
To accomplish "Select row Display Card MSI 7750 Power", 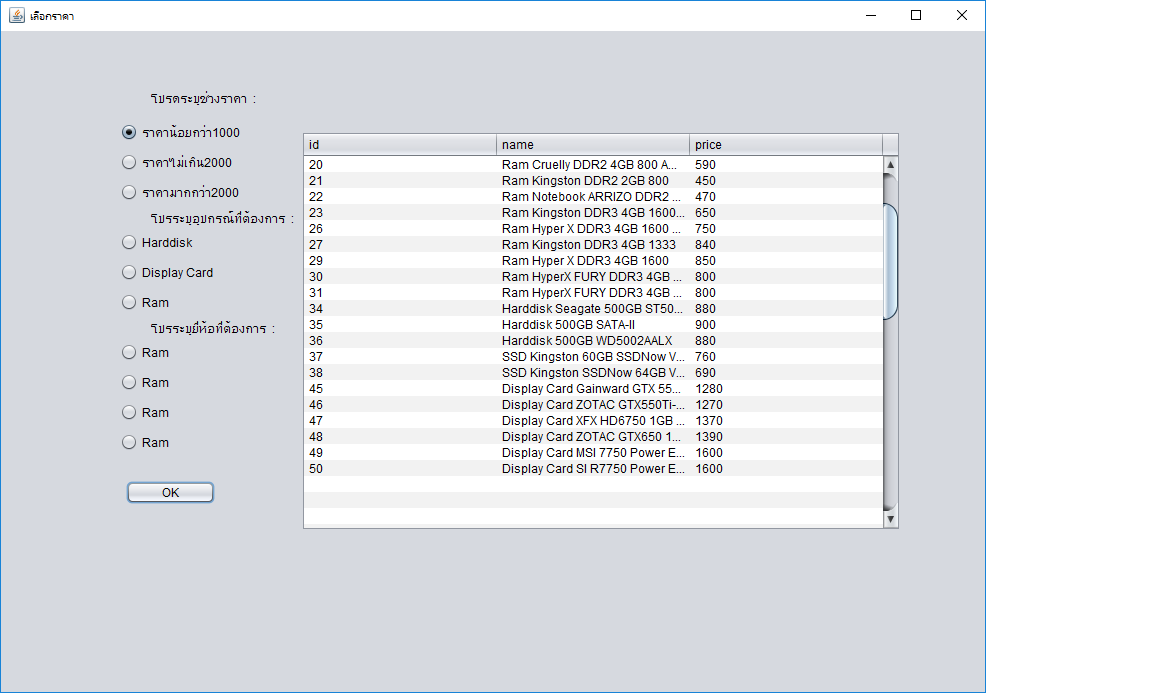I will click(x=593, y=453).
